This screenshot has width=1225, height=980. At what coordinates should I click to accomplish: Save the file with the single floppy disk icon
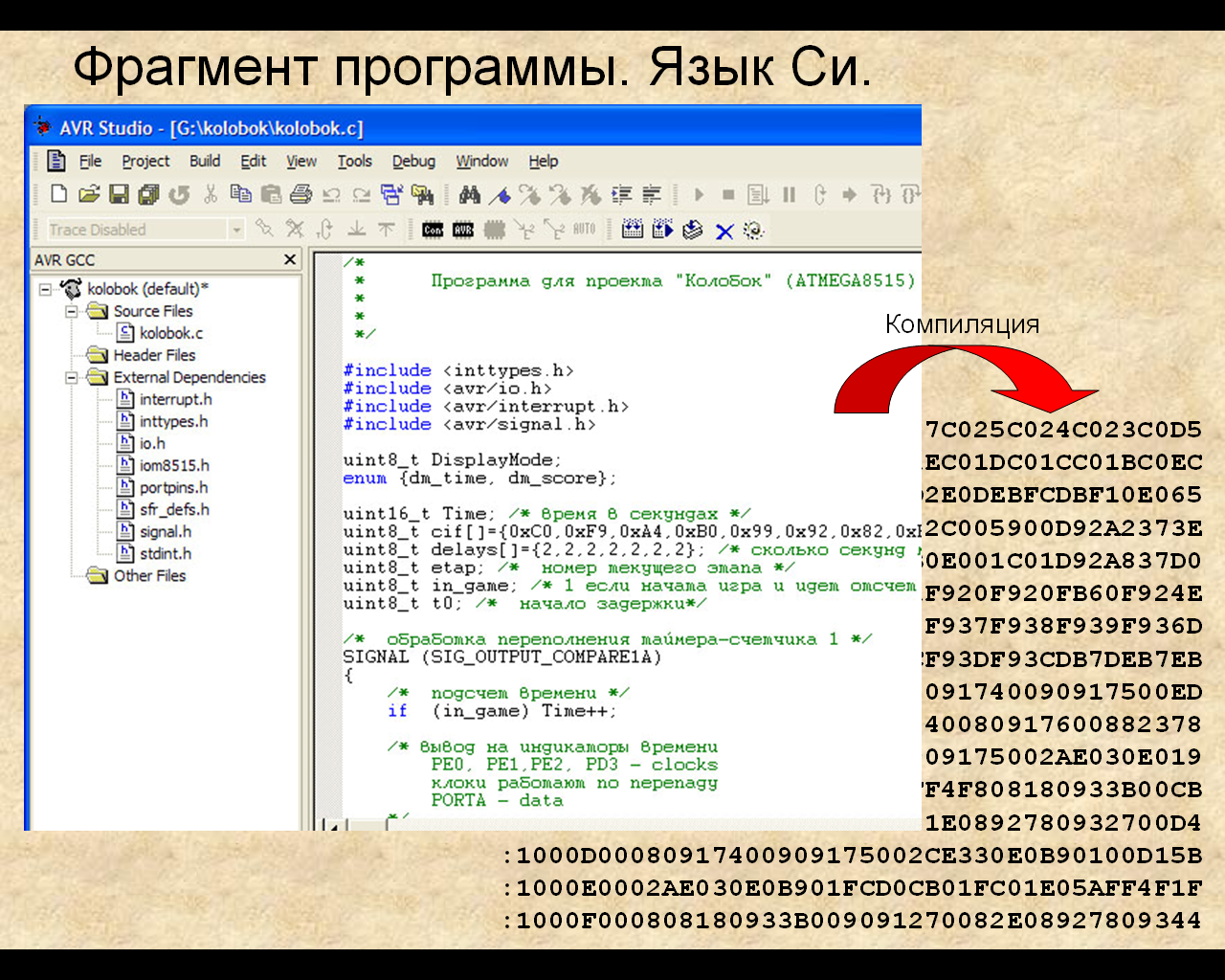[119, 194]
